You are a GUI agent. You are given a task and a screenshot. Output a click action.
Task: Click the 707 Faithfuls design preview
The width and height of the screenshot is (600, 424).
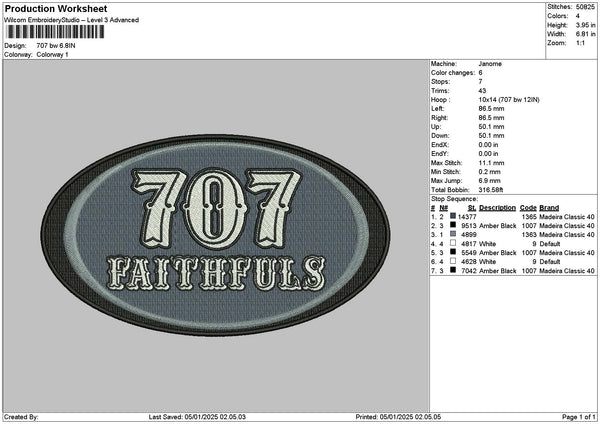click(214, 228)
